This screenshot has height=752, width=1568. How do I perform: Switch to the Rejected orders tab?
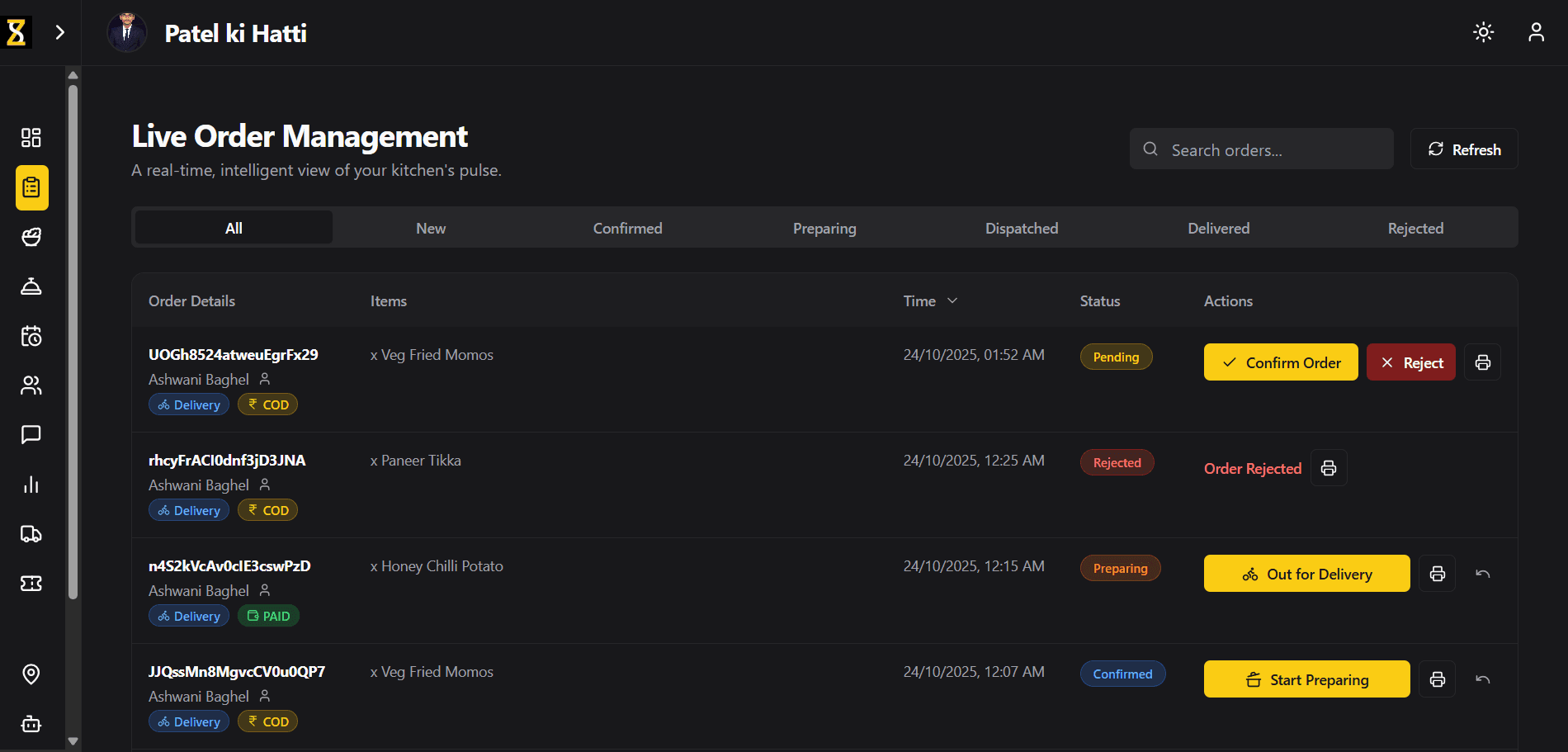[x=1415, y=228]
